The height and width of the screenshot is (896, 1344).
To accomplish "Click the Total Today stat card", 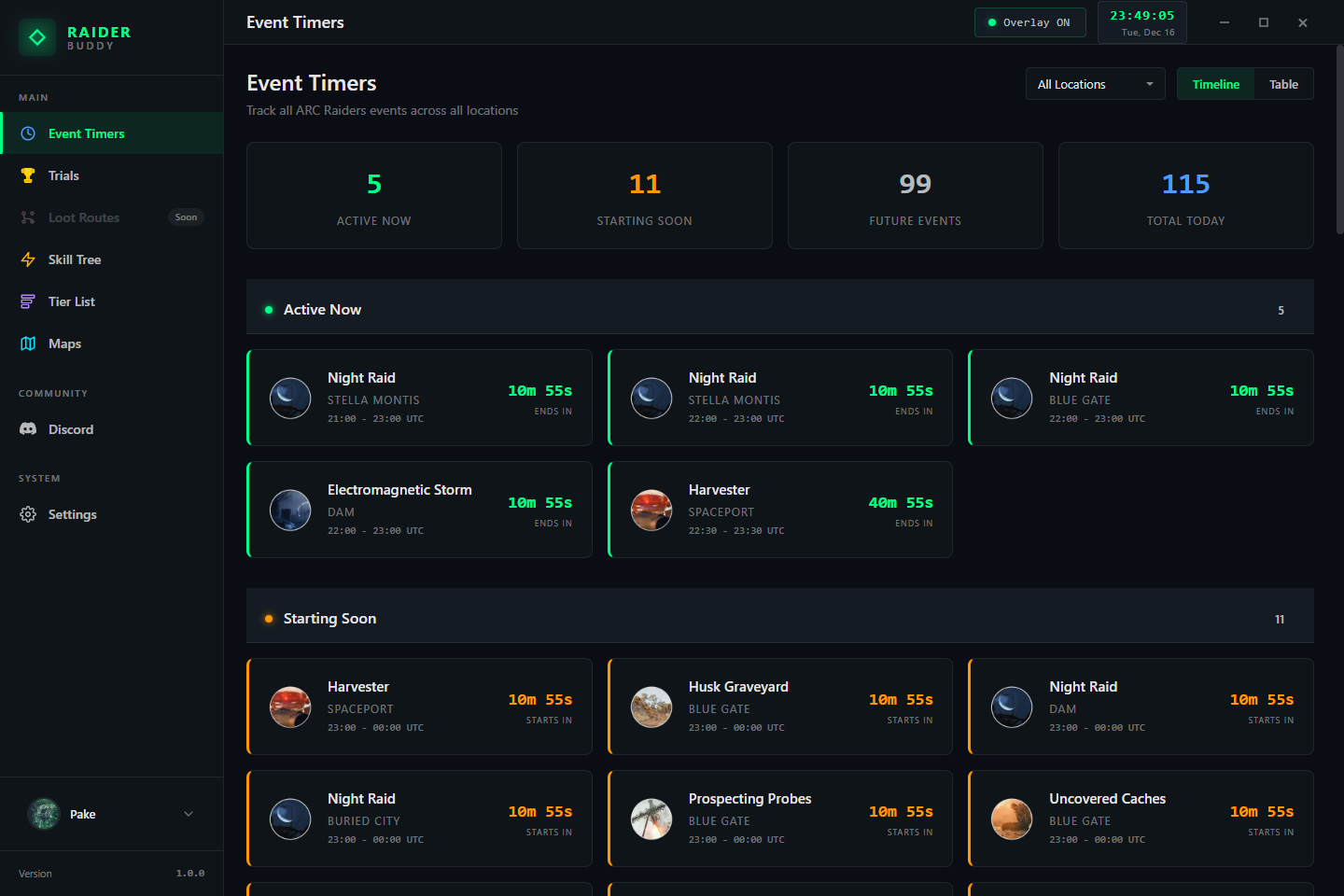I will coord(1185,196).
